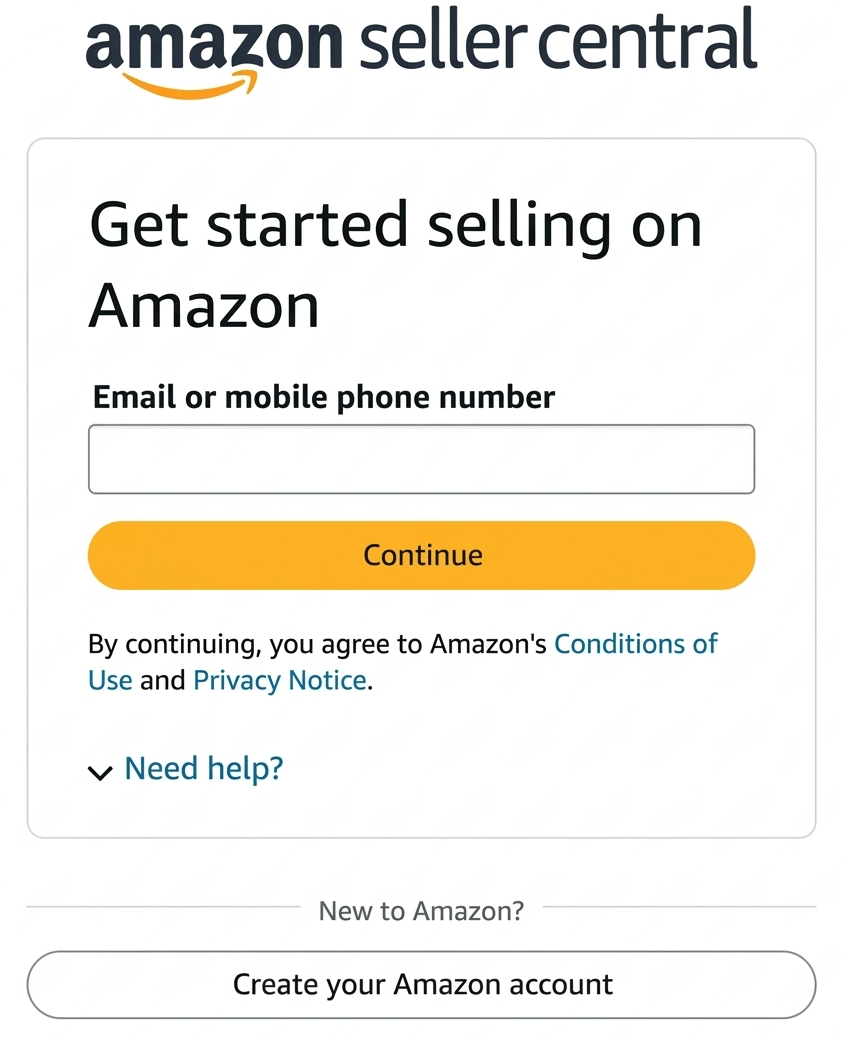Click inside the empty login input box

(x=421, y=459)
